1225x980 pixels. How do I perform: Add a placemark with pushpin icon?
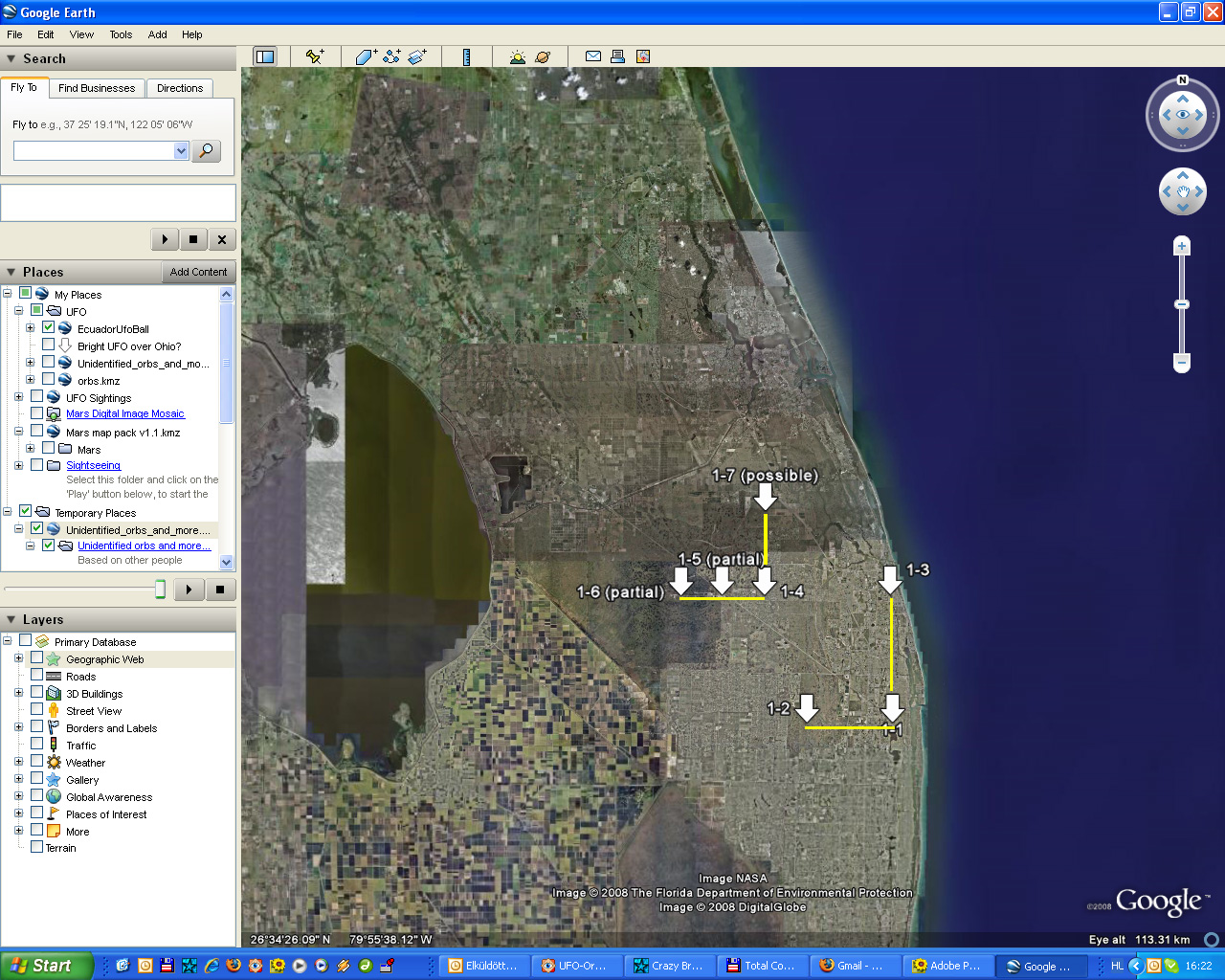[315, 56]
